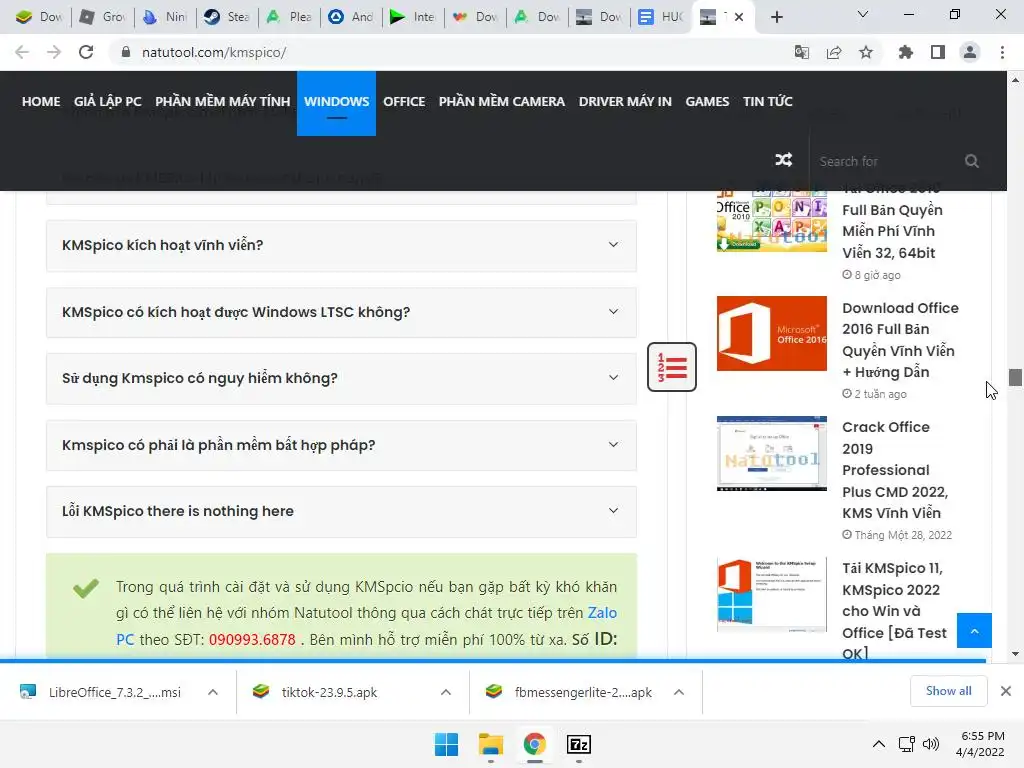Open 'Crack Office 2019 Professional Plus' article
The height and width of the screenshot is (768, 1024).
point(895,470)
